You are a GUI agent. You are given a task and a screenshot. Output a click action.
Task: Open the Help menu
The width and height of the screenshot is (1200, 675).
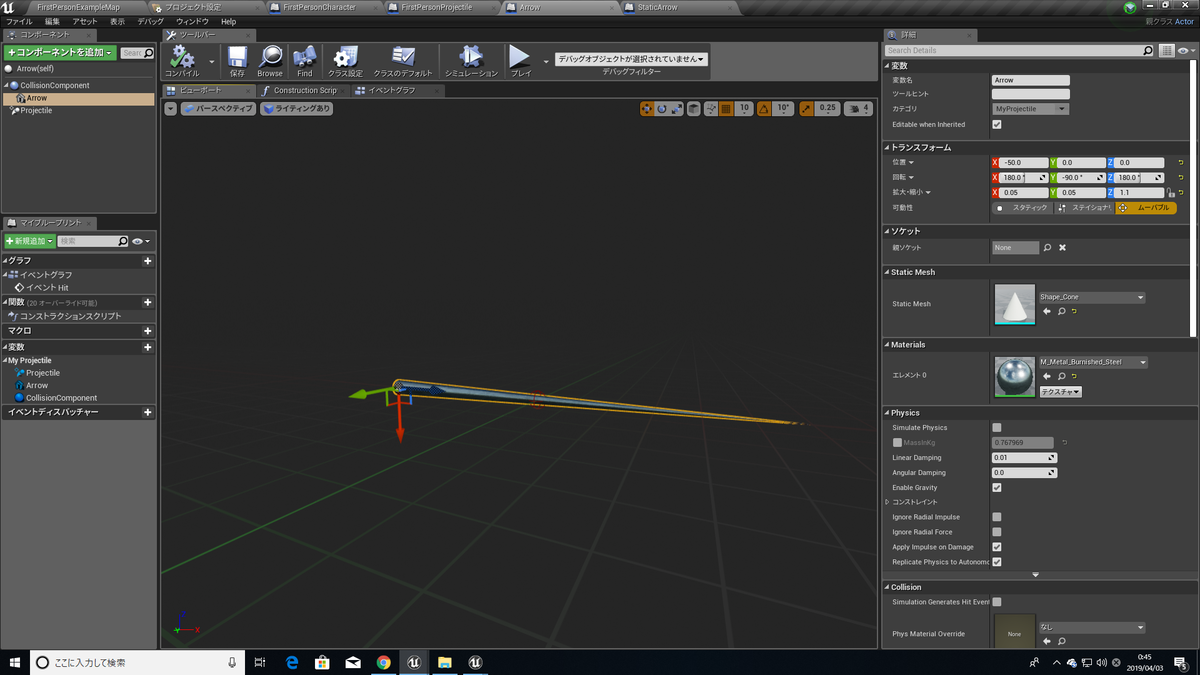(x=229, y=21)
